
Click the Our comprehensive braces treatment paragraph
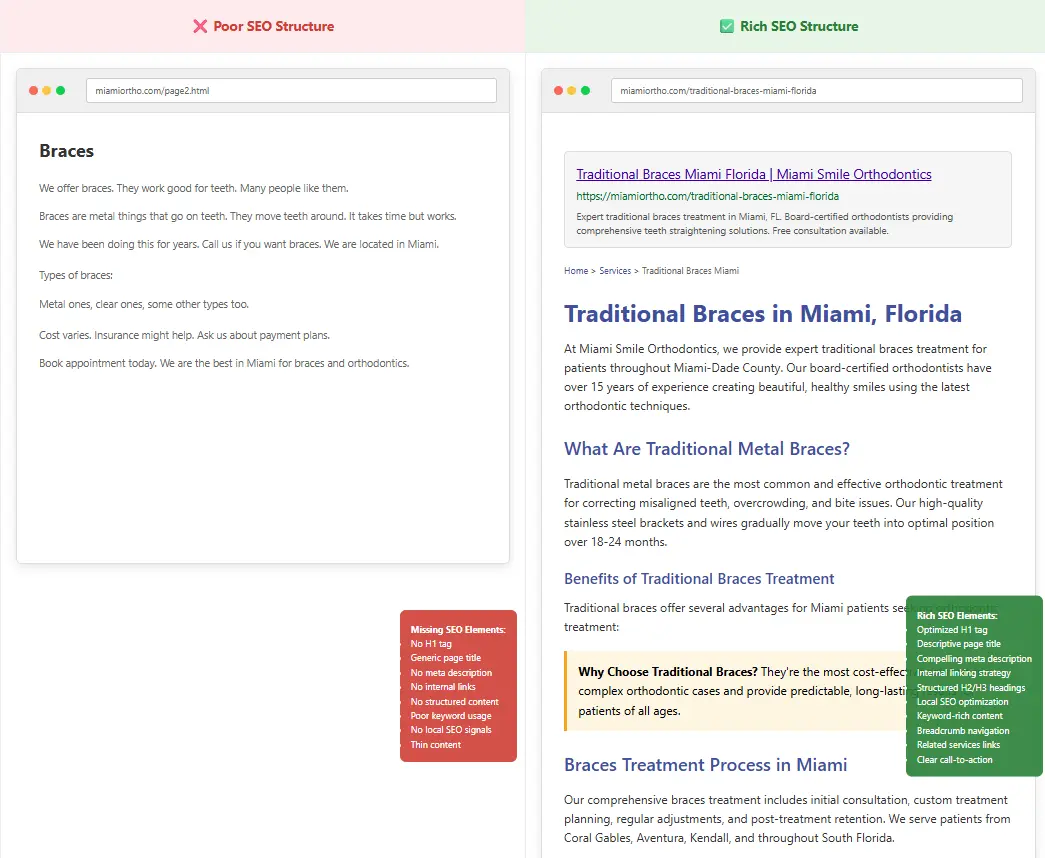(x=787, y=819)
